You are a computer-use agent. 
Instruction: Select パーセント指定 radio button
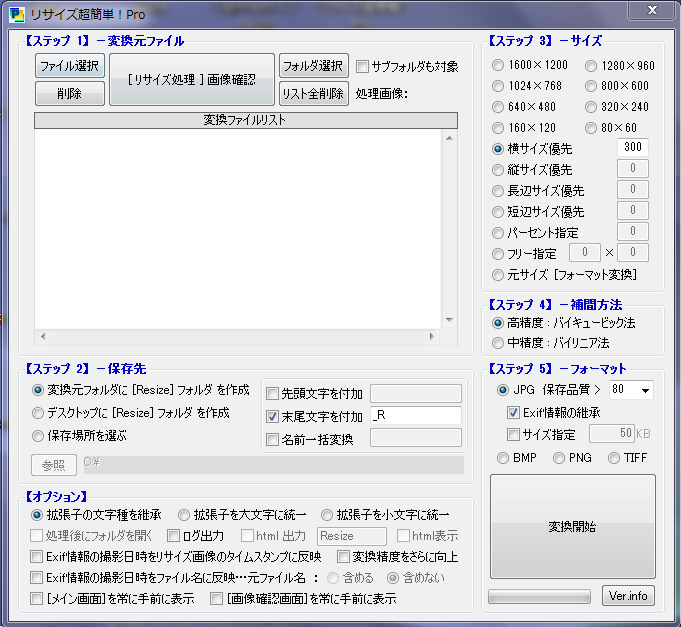click(498, 233)
